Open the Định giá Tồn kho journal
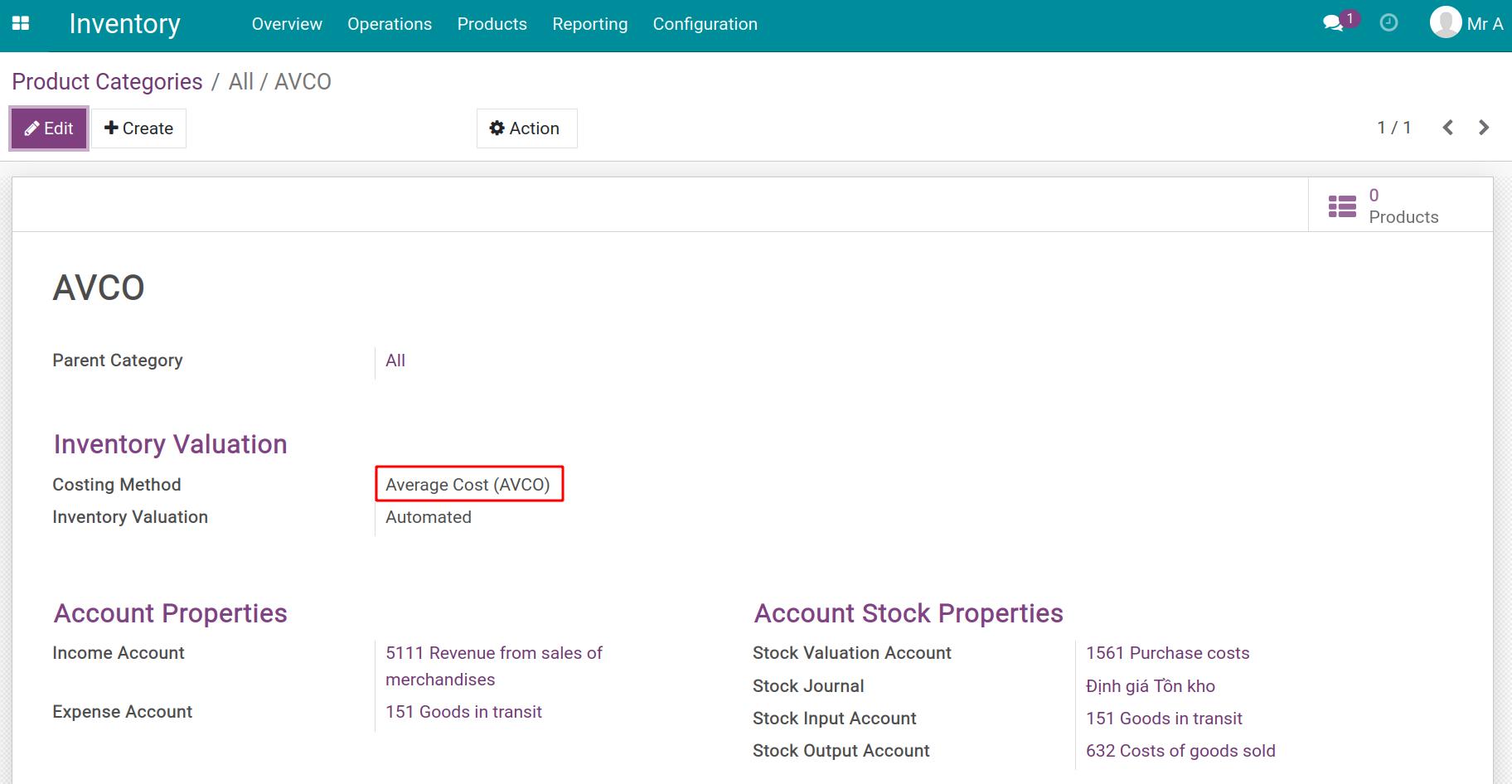This screenshot has width=1512, height=784. coord(1151,686)
